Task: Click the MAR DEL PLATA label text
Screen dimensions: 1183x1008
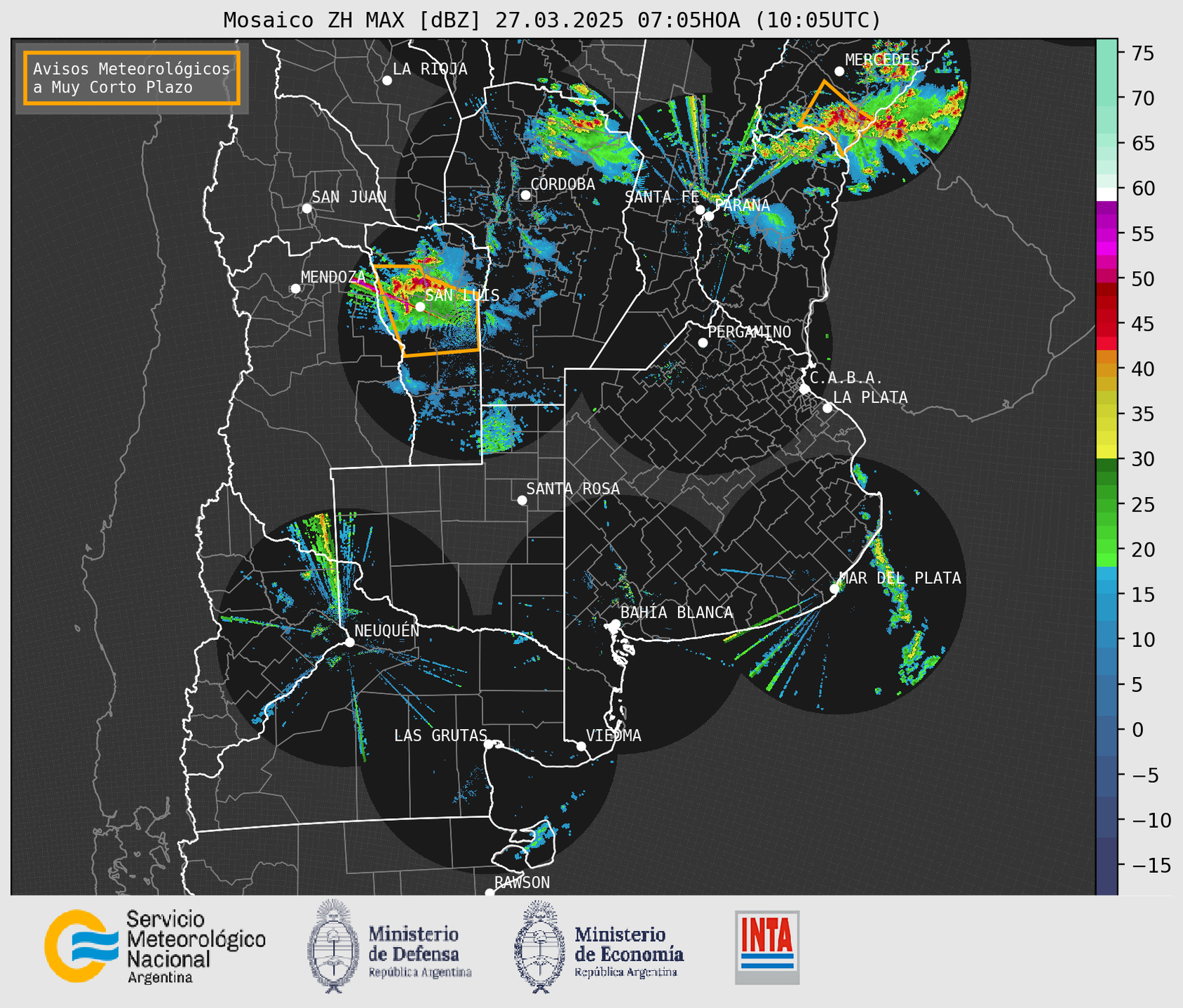Action: coord(900,578)
